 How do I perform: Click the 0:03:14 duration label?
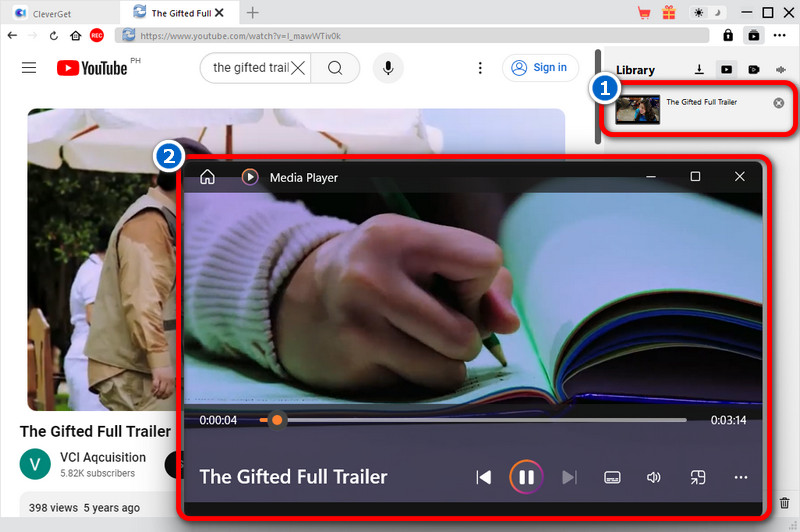tap(728, 420)
